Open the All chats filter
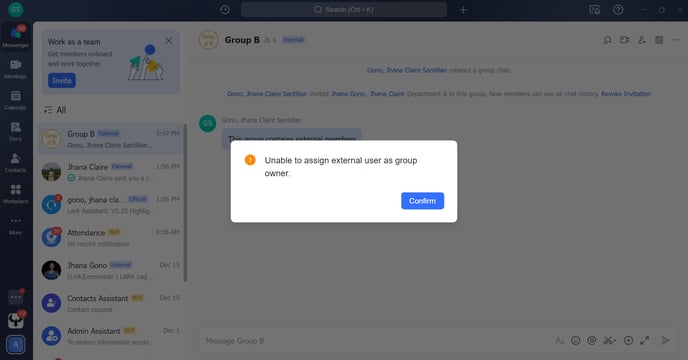The image size is (688, 360). click(x=55, y=110)
